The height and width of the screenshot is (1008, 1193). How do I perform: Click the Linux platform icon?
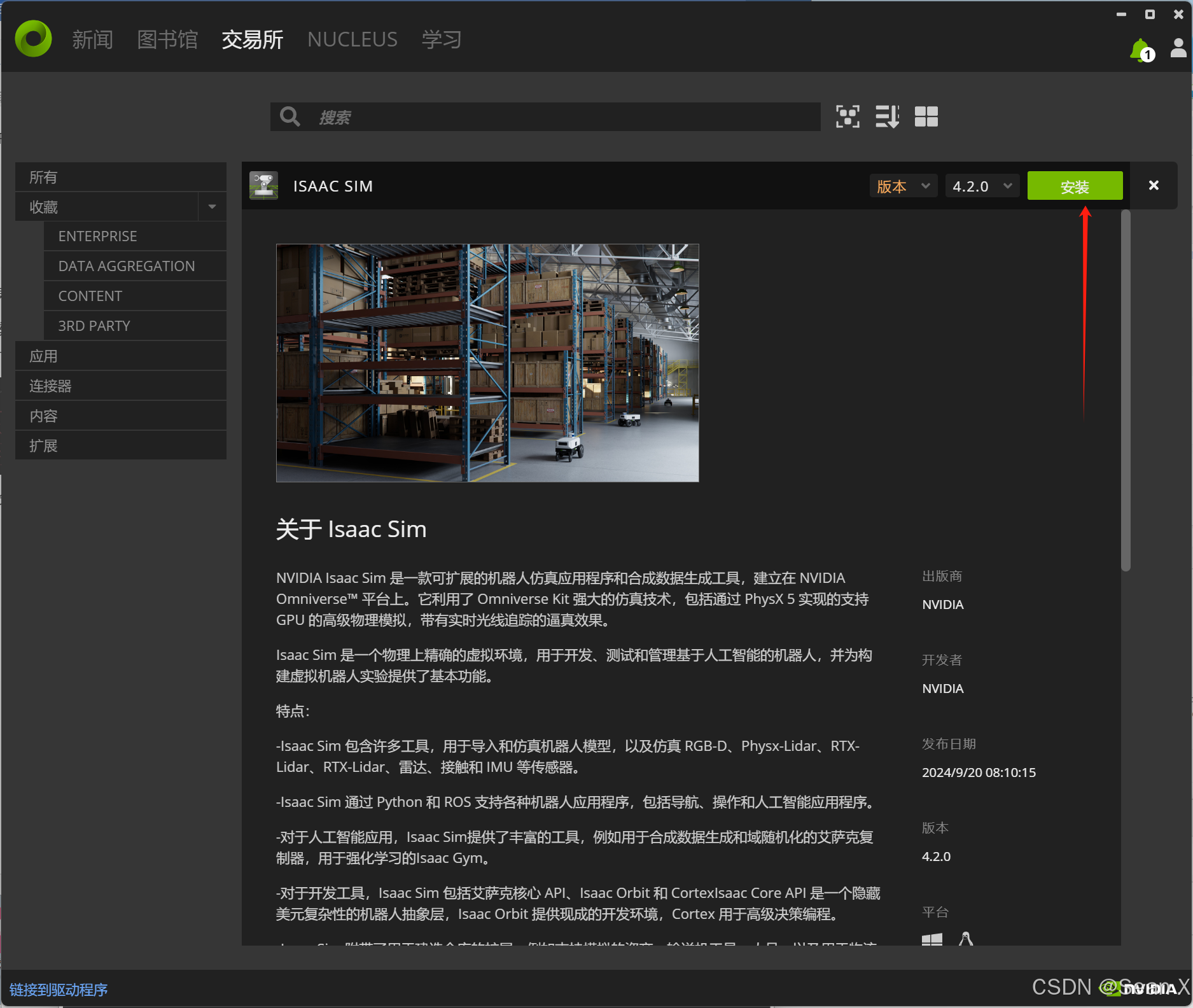(x=966, y=939)
